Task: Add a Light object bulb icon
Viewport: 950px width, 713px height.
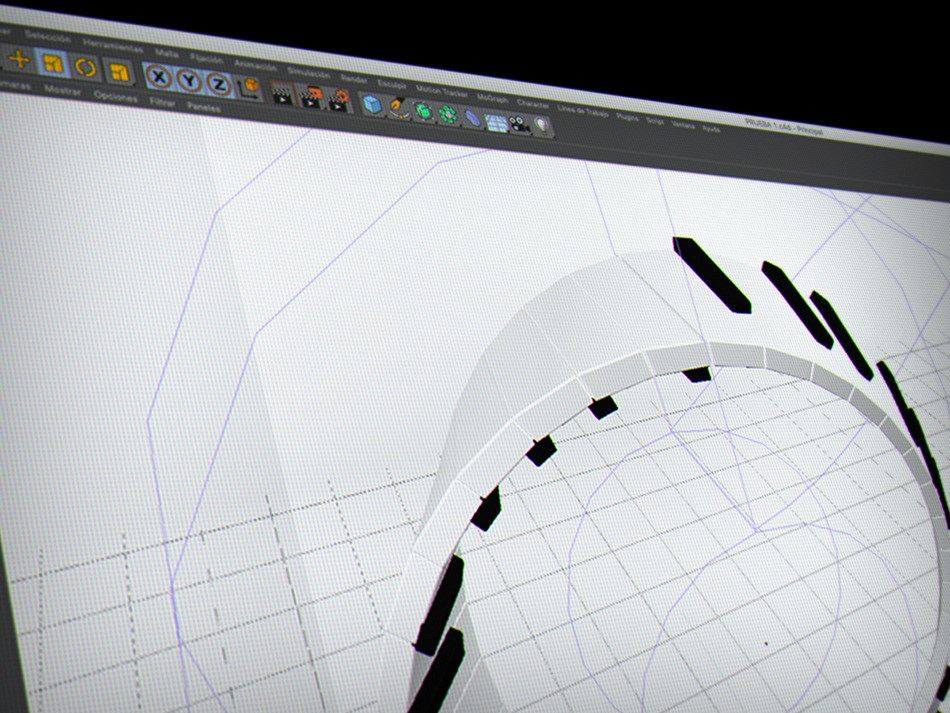Action: click(x=542, y=127)
